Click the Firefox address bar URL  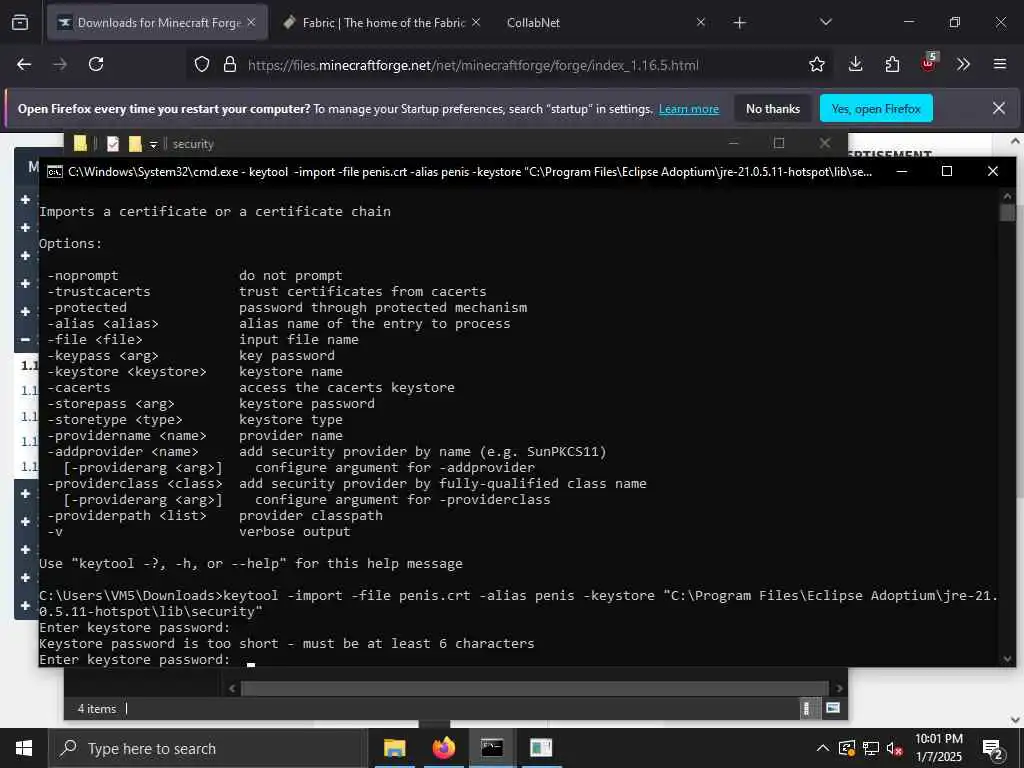coord(473,65)
